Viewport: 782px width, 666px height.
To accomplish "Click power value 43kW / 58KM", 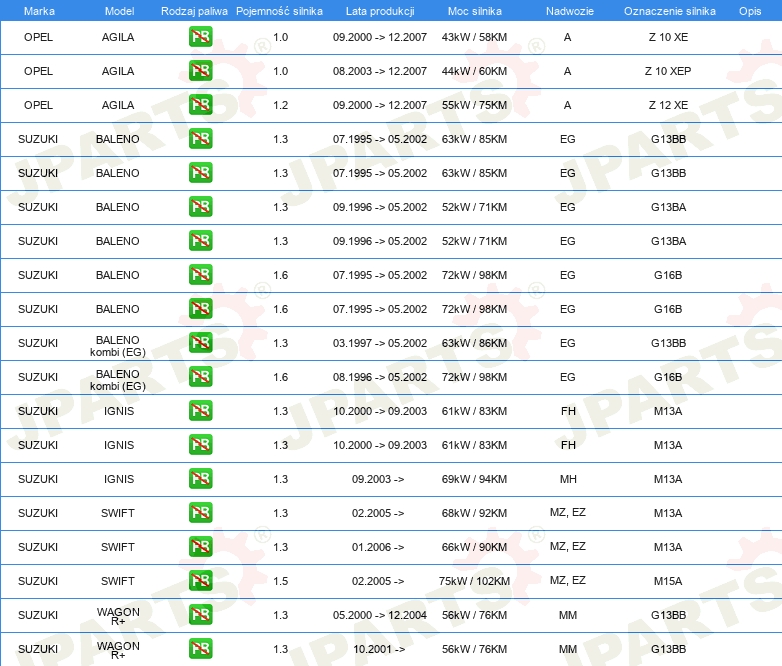I will click(474, 37).
